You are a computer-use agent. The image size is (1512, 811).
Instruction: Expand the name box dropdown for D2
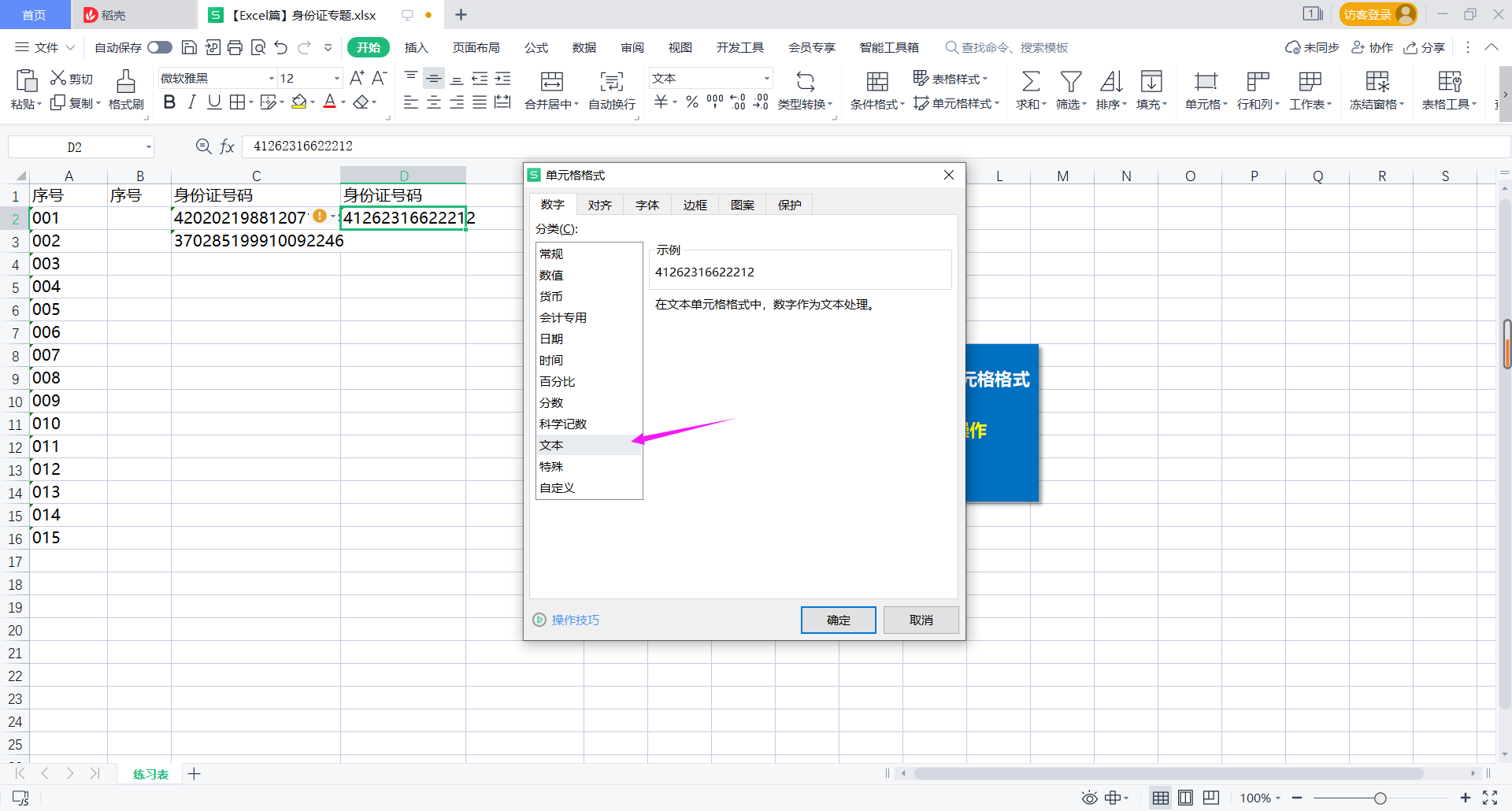[x=148, y=147]
